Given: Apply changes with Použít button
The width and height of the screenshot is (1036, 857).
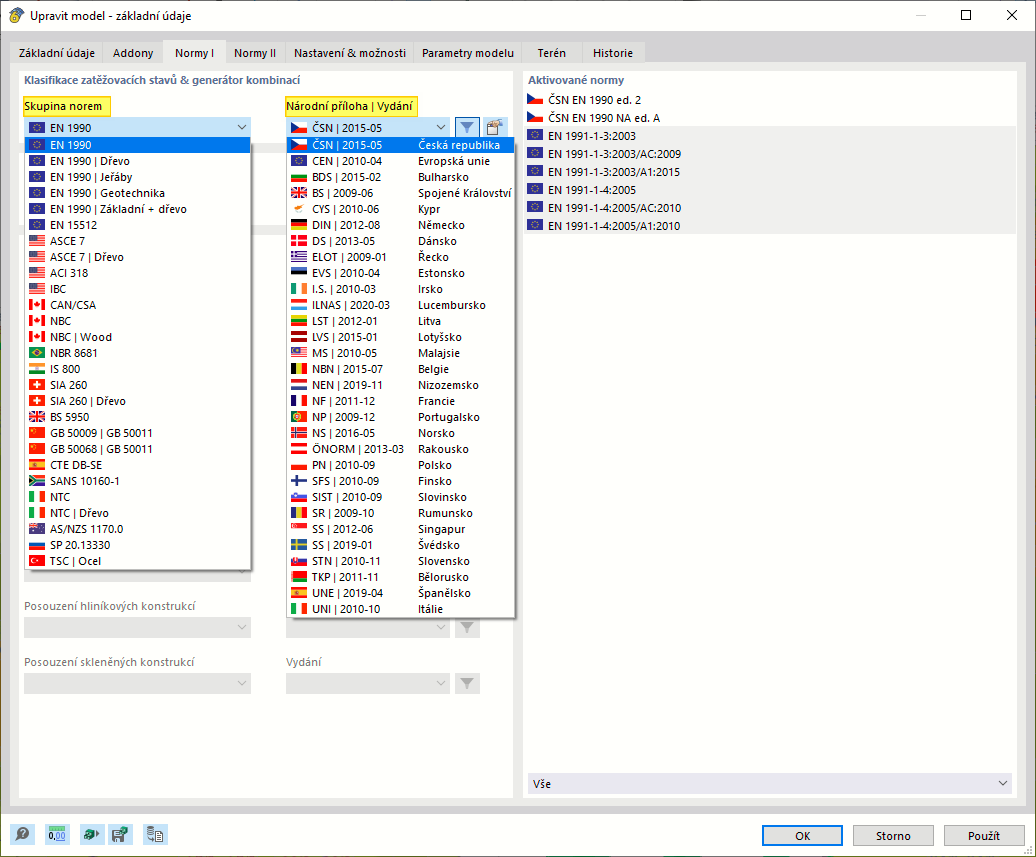Looking at the screenshot, I should click(x=984, y=836).
